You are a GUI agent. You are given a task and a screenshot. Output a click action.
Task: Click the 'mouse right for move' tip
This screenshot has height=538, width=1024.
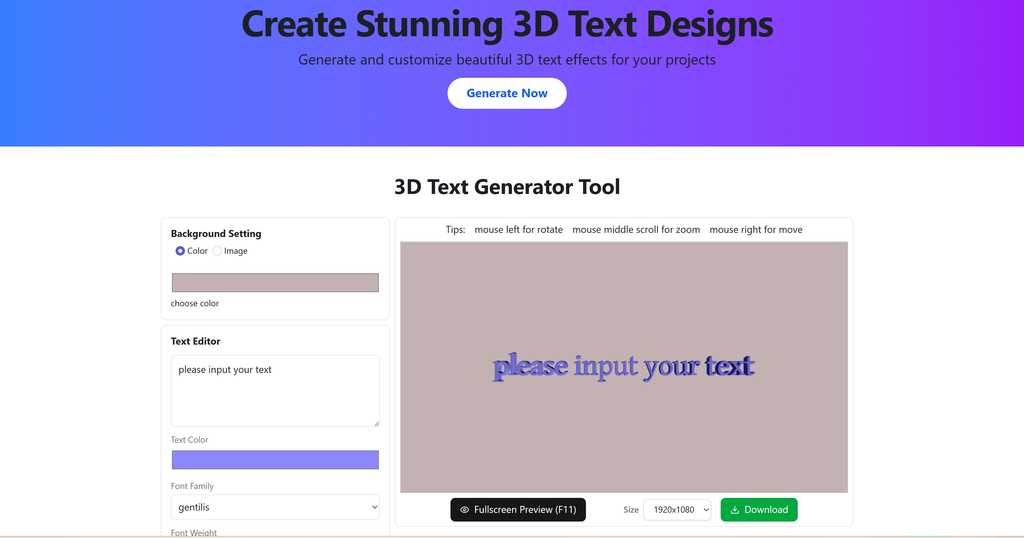click(756, 230)
